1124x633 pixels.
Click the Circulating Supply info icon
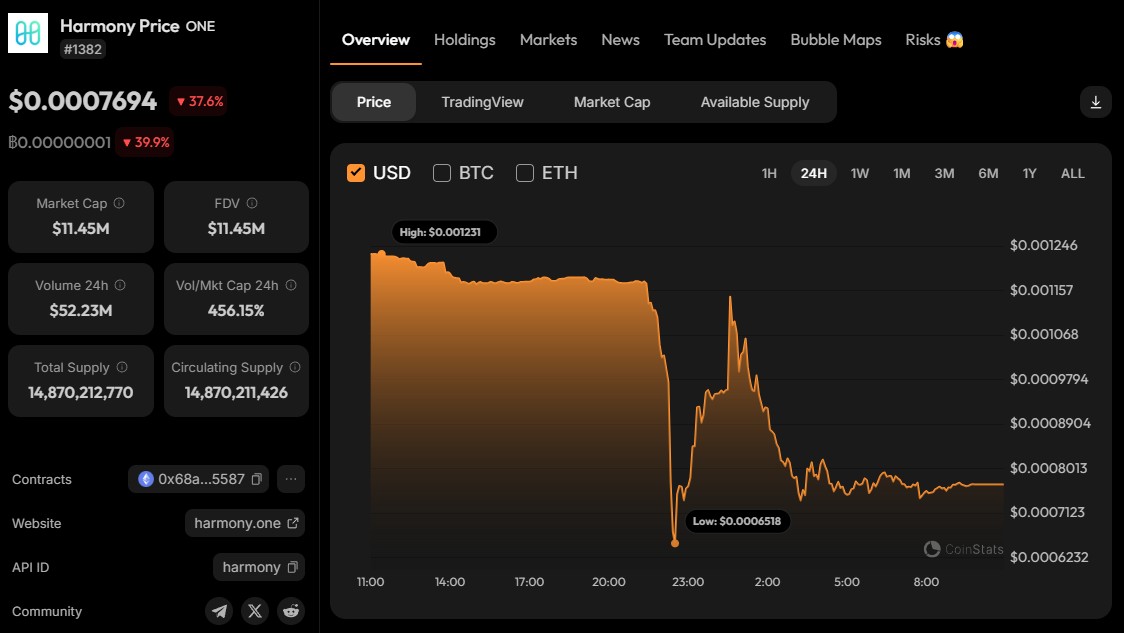(x=295, y=367)
